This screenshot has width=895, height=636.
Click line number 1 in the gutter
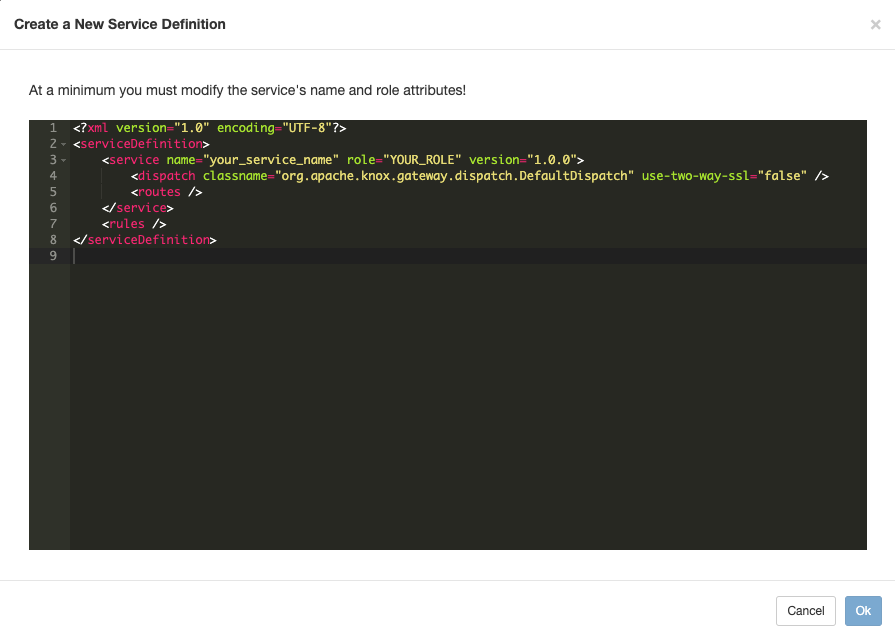tap(52, 128)
